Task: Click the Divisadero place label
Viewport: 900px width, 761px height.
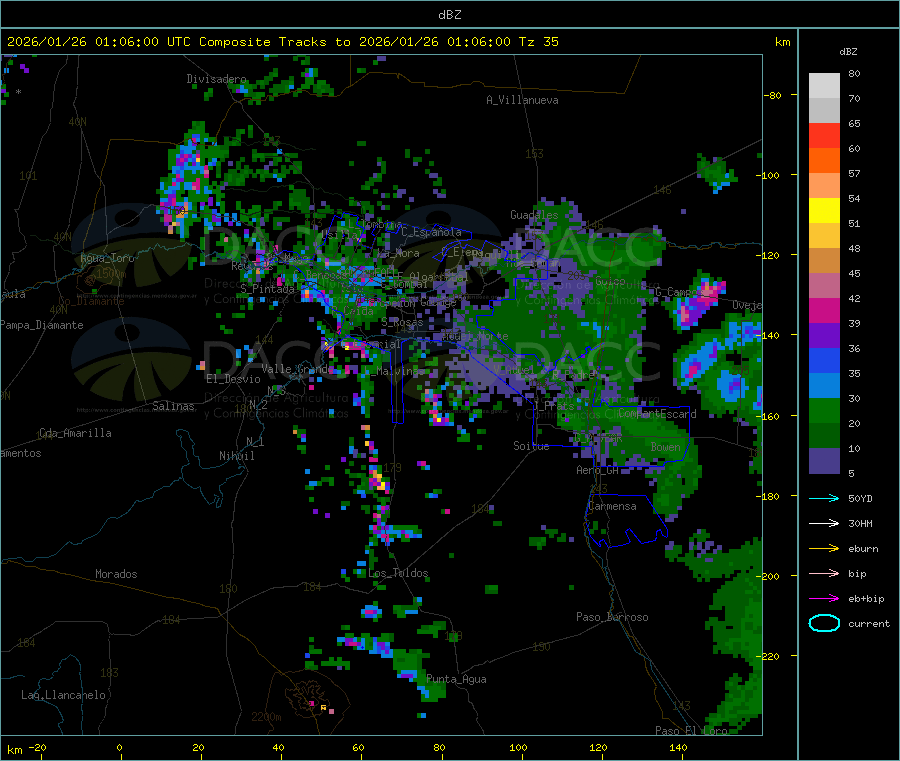Action: 216,79
